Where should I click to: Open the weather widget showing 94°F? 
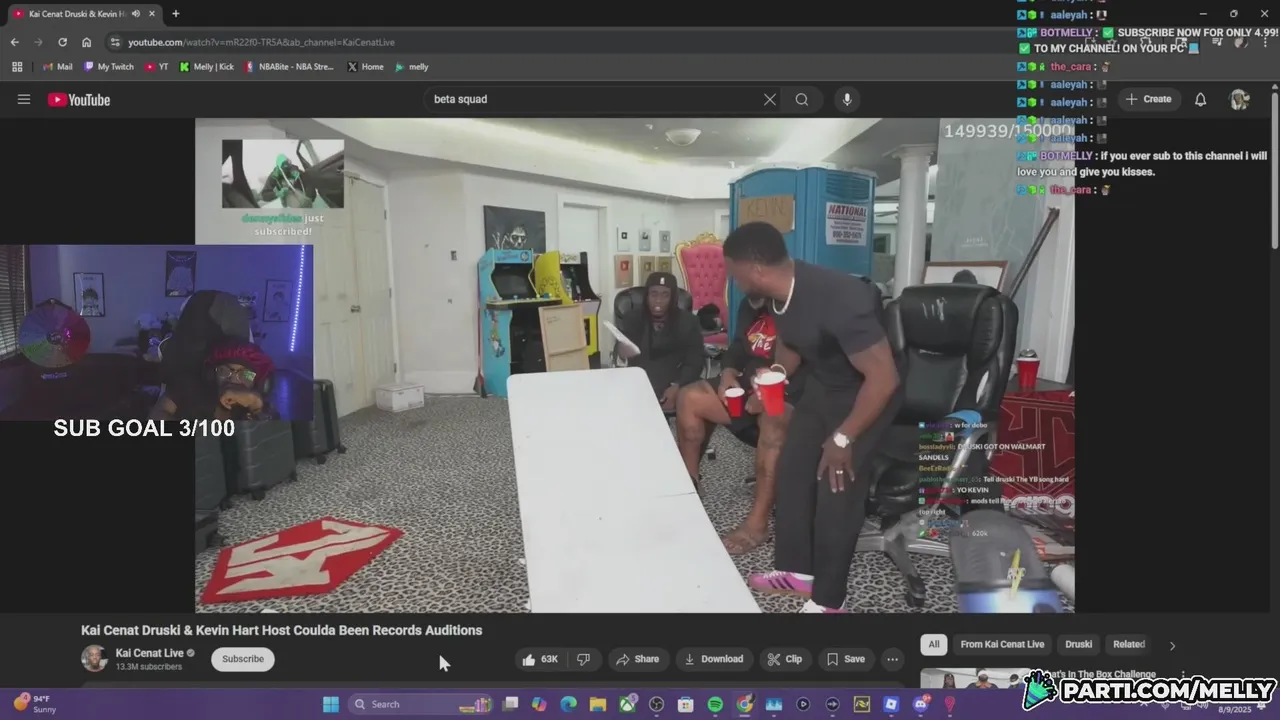point(35,704)
